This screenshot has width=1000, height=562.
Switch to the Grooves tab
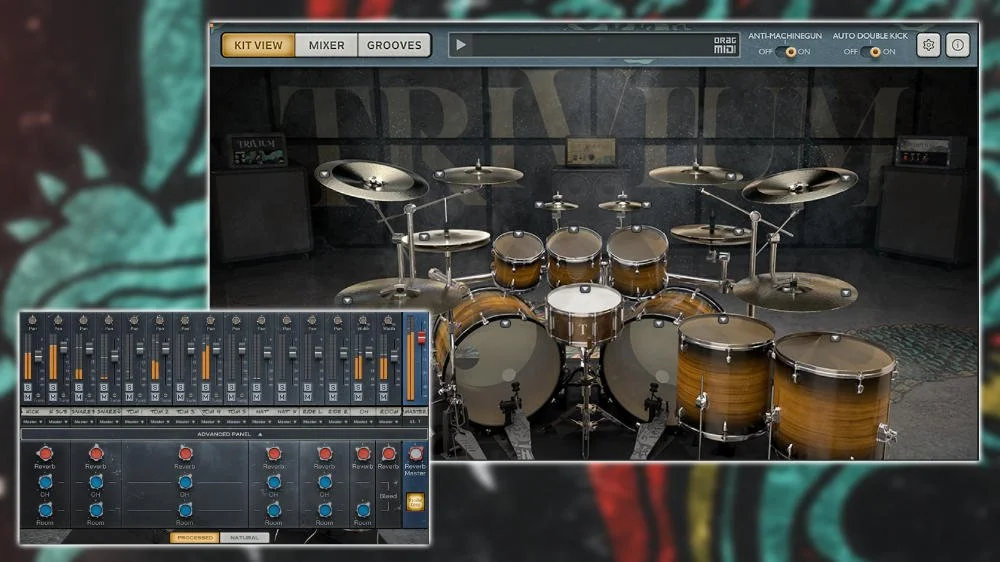(x=394, y=45)
